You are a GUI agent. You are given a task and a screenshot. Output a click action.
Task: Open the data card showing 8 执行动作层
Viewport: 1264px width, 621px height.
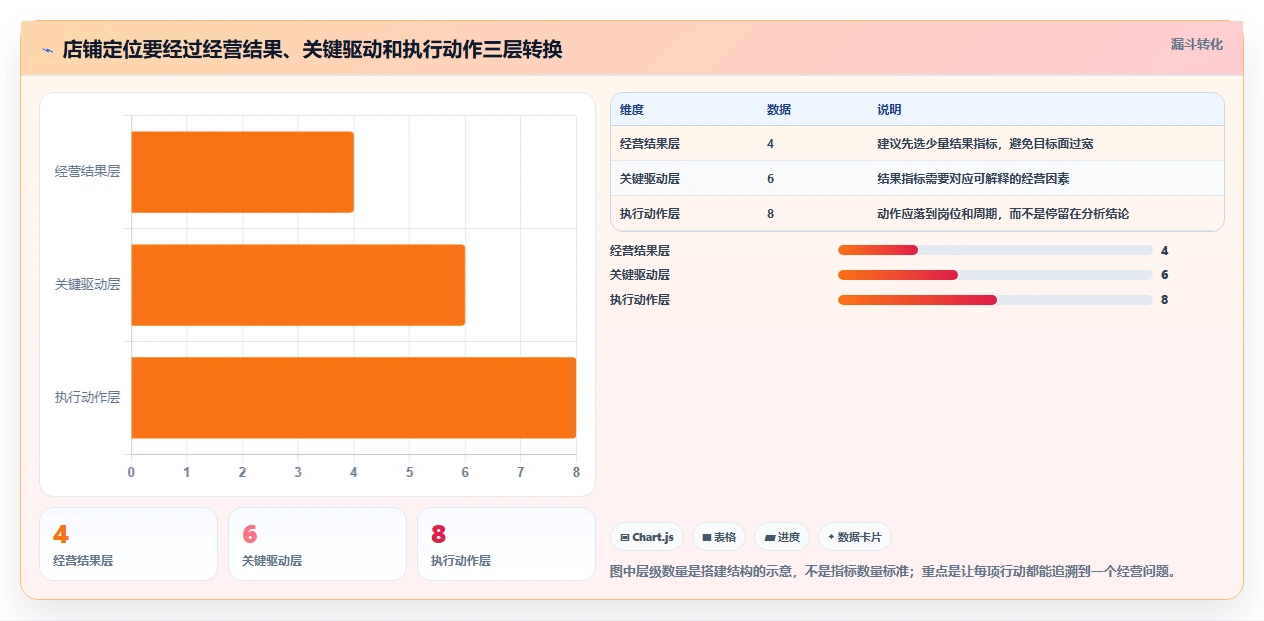(x=506, y=544)
